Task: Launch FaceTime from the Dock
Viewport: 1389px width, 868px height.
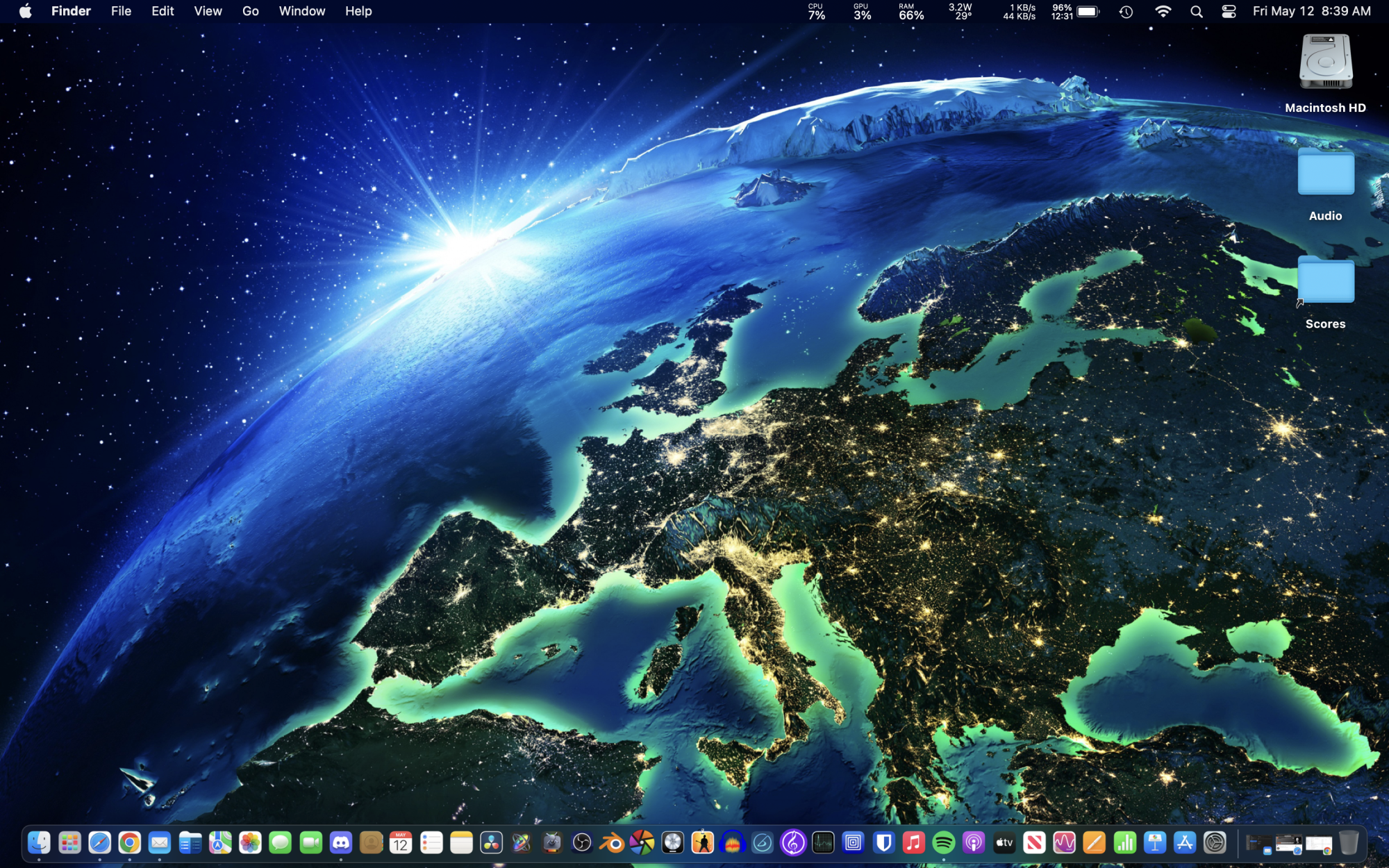Action: (x=310, y=843)
